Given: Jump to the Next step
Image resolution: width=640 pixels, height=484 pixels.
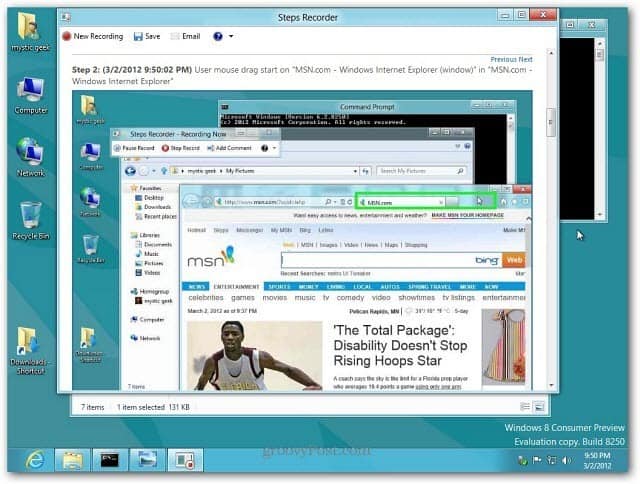Looking at the screenshot, I should point(525,59).
